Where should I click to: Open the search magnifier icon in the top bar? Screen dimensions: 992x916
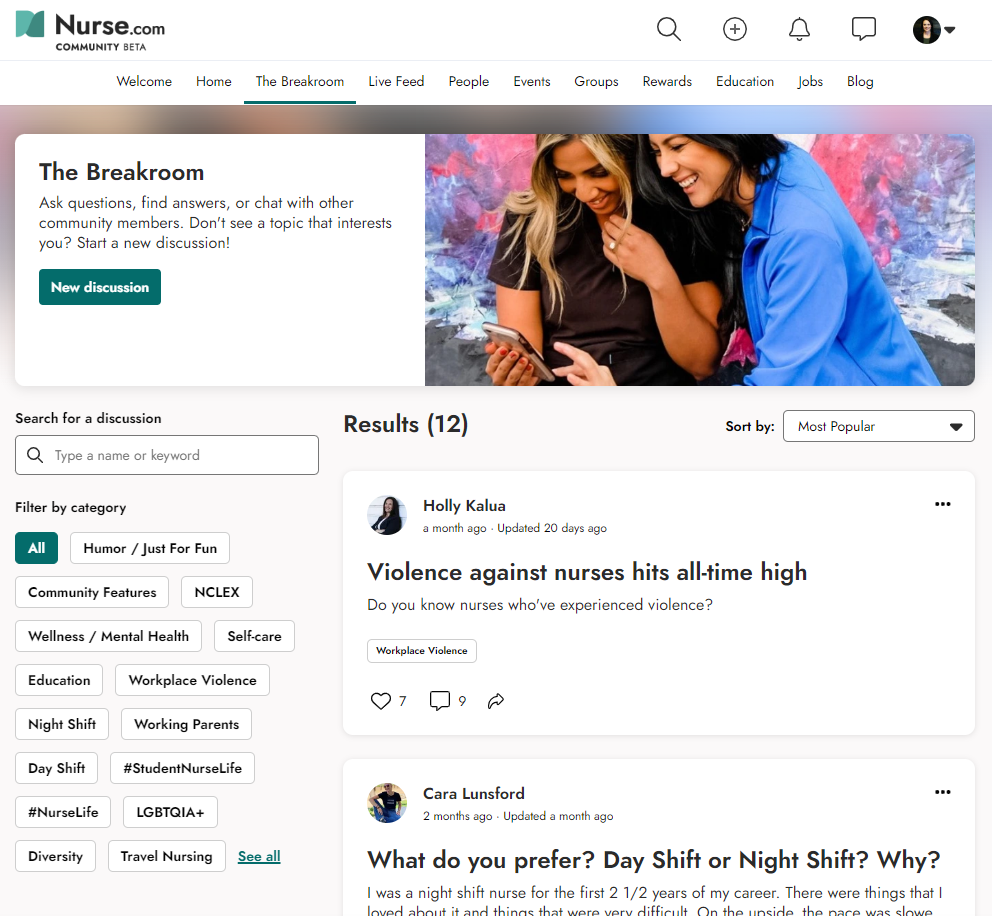pyautogui.click(x=668, y=29)
